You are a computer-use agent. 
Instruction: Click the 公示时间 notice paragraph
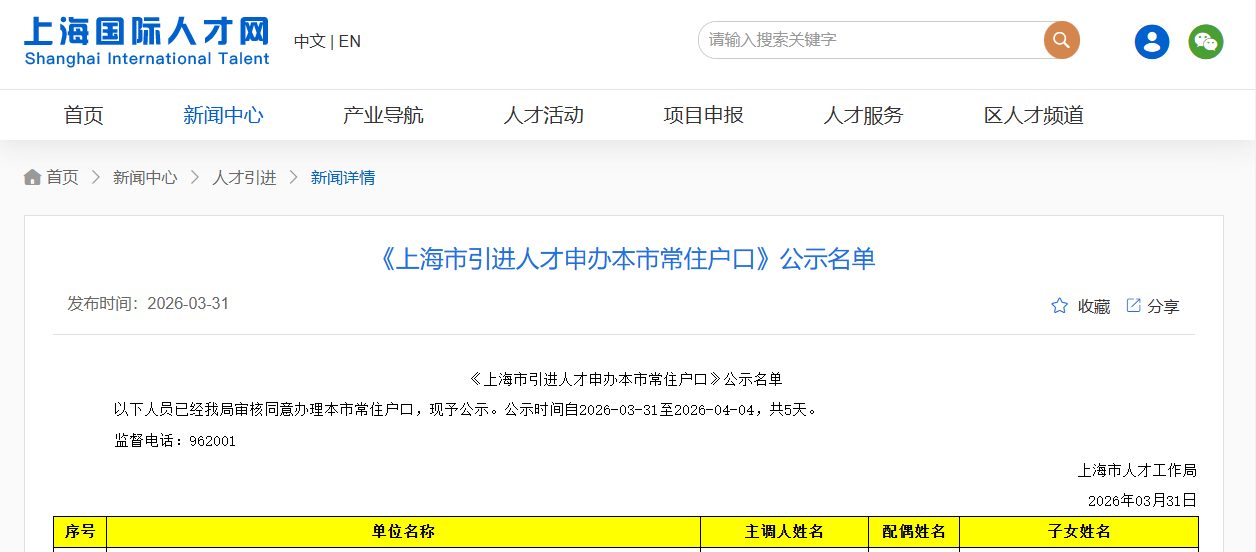point(468,410)
